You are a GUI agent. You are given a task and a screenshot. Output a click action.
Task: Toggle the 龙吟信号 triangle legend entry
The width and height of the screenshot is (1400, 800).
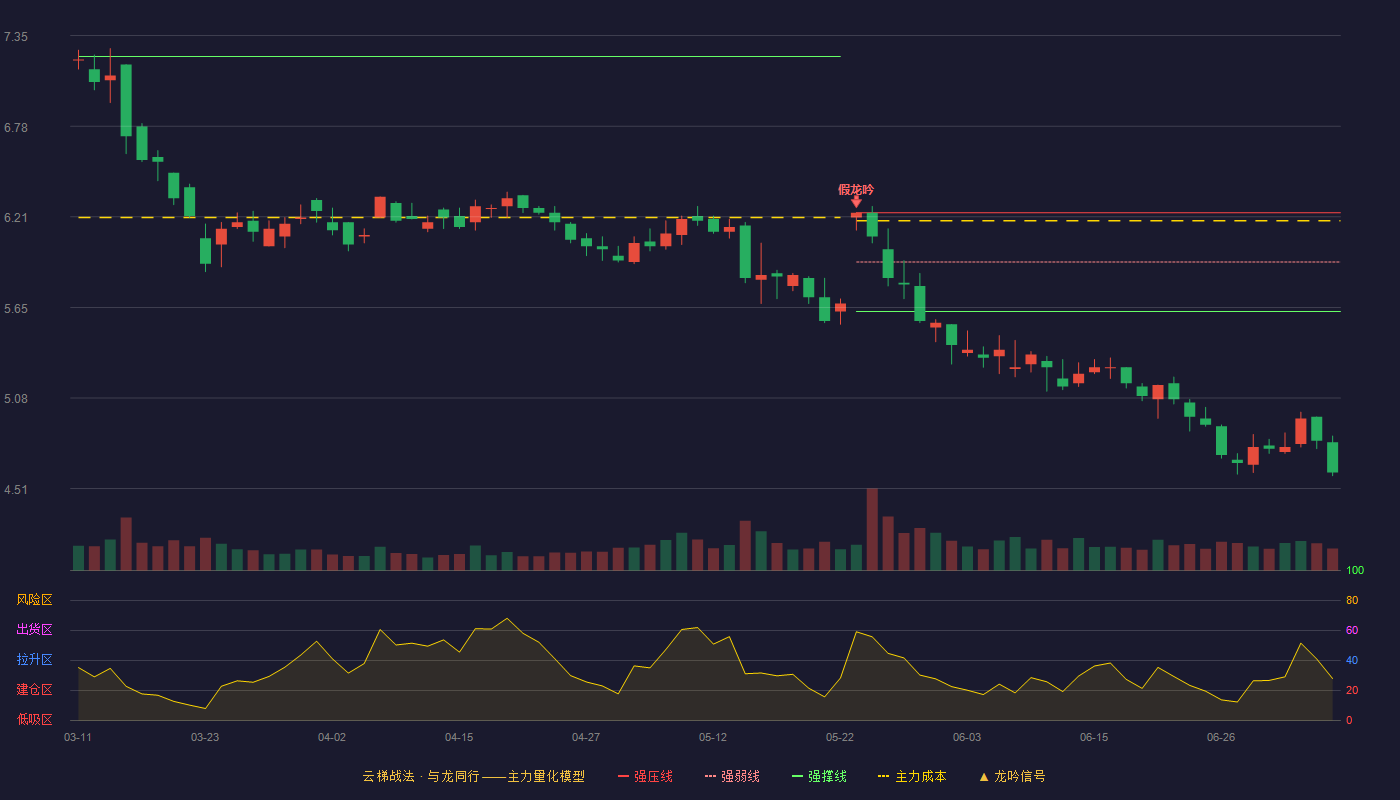click(x=1011, y=776)
